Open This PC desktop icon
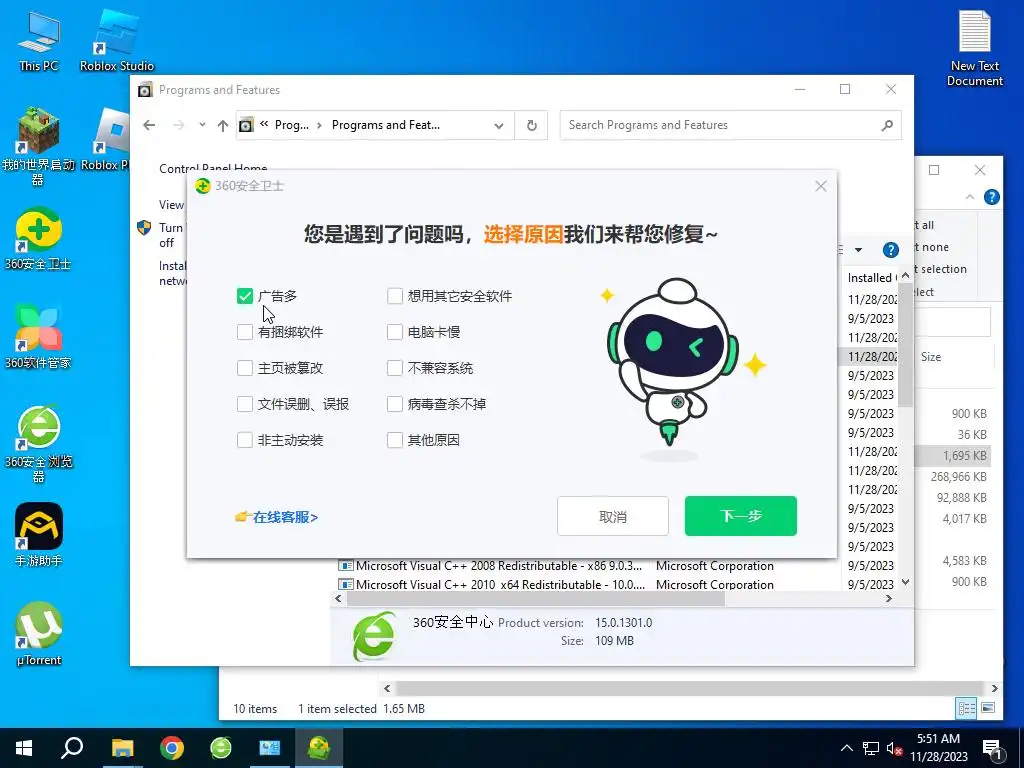This screenshot has height=768, width=1024. tap(39, 40)
